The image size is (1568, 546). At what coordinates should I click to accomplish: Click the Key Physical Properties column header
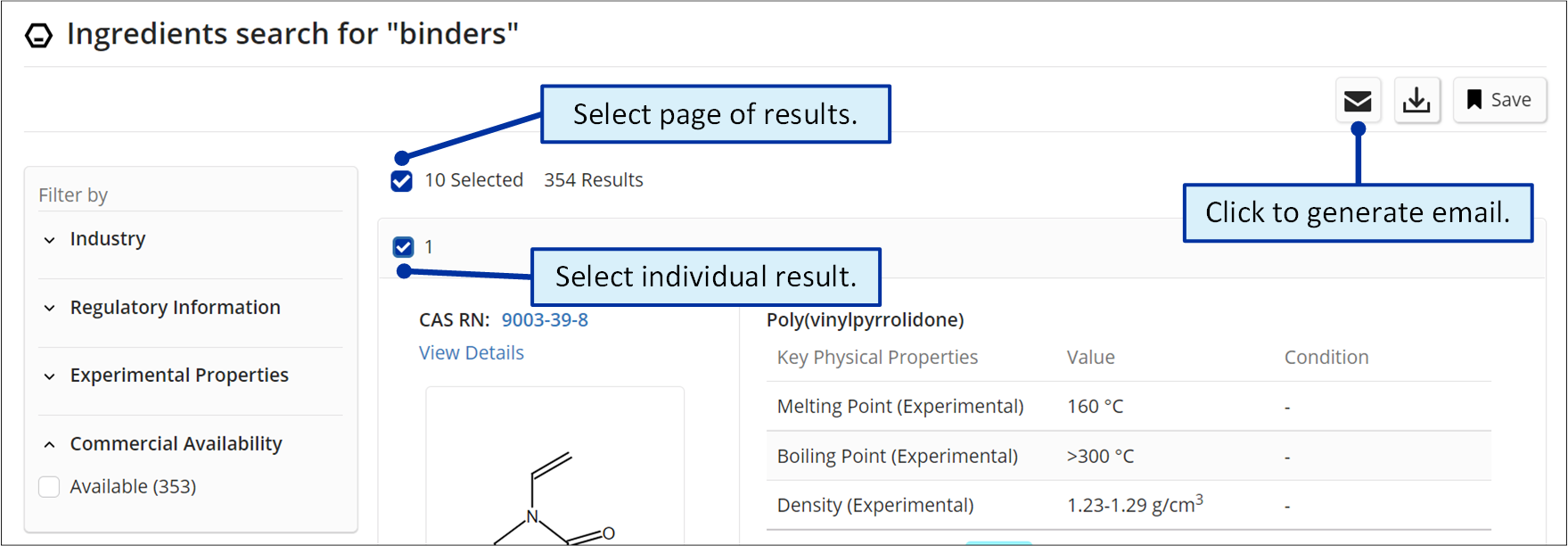pos(877,358)
